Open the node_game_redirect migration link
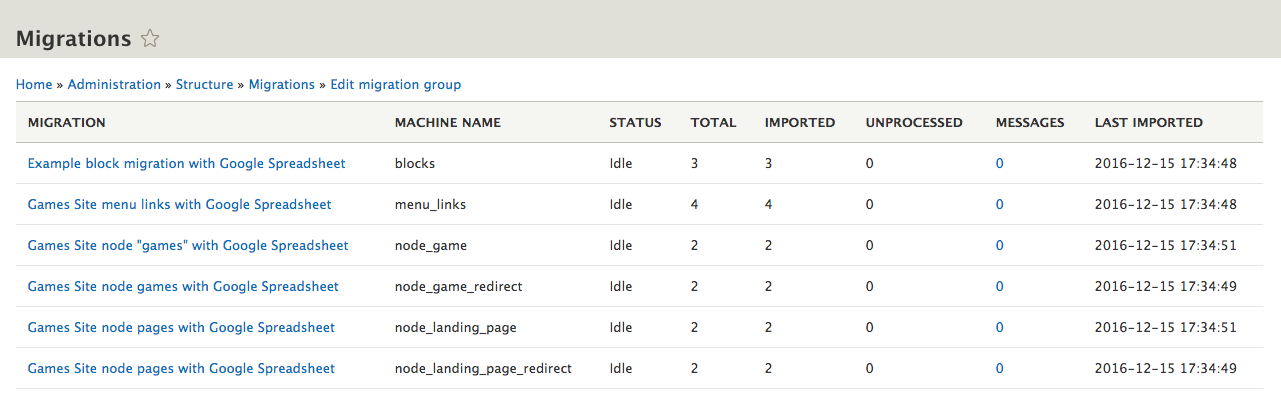This screenshot has height=409, width=1281. [x=183, y=286]
